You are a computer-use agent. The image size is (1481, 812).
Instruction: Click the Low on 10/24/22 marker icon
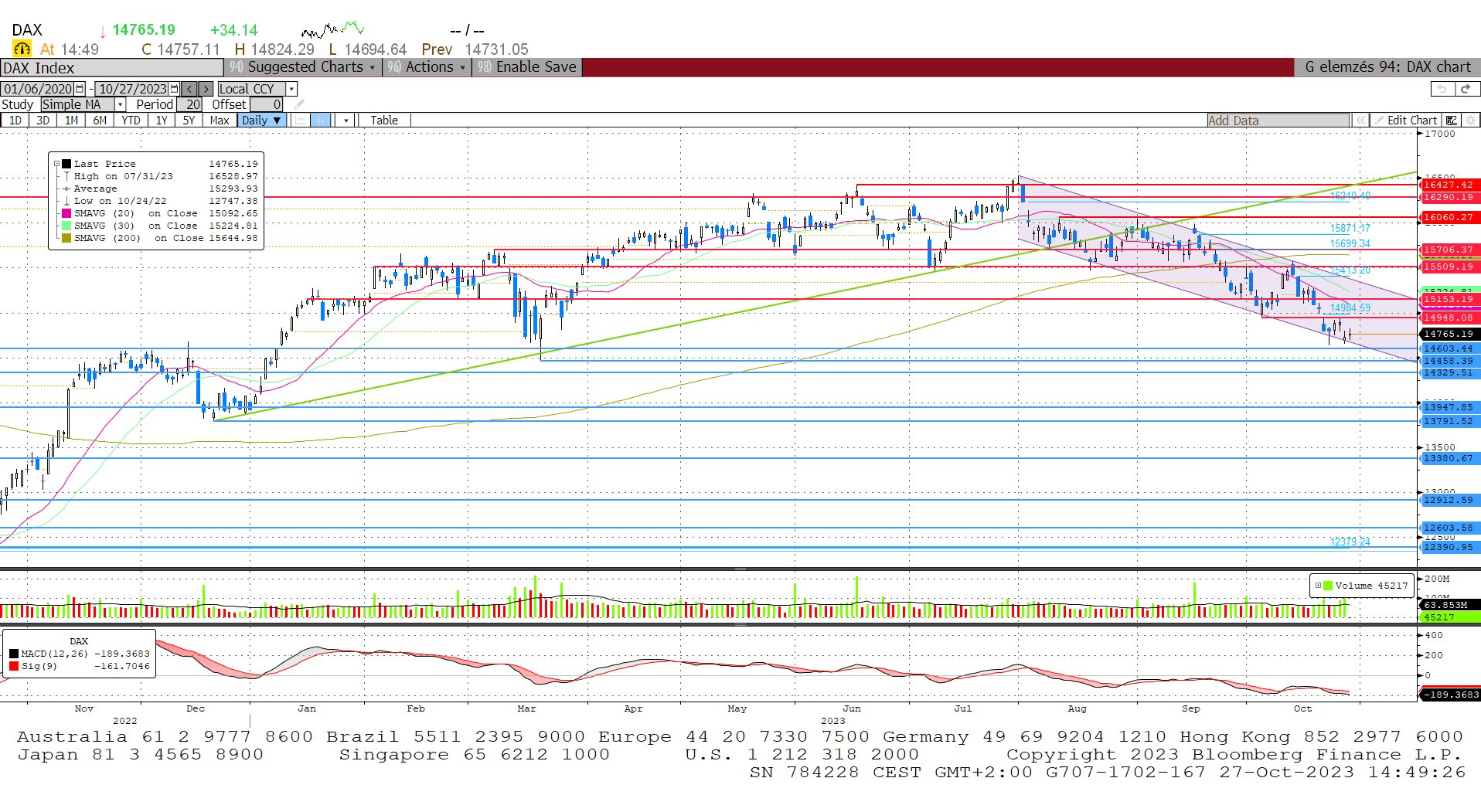[x=67, y=201]
